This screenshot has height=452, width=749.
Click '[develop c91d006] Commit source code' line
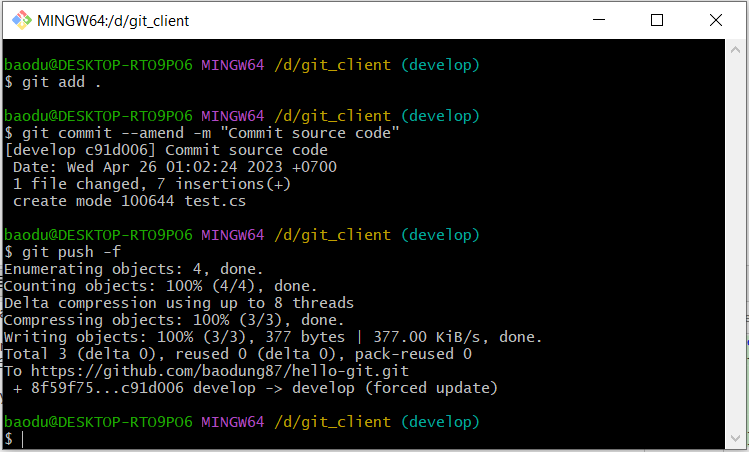[166, 150]
